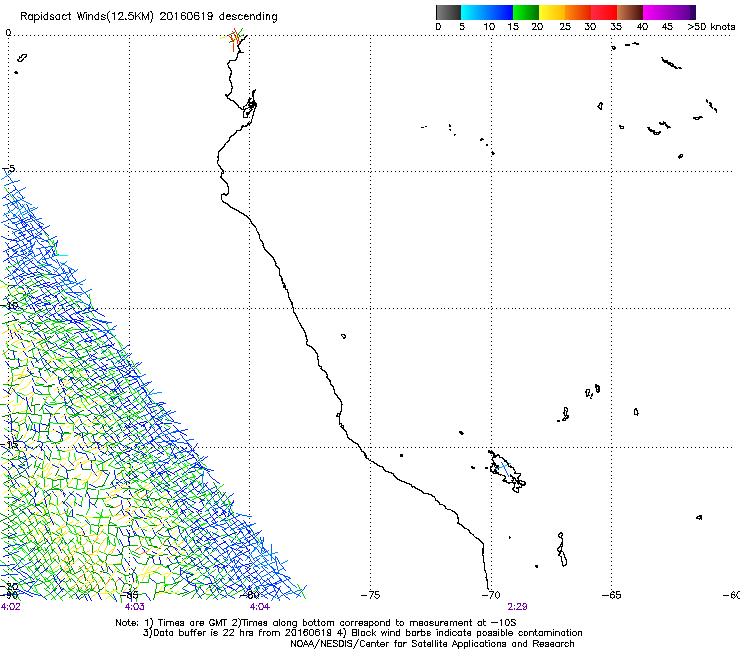
Task: Click the "NOAA/NESDIS/Center for Satellite Applications" credit line
Action: (x=432, y=644)
